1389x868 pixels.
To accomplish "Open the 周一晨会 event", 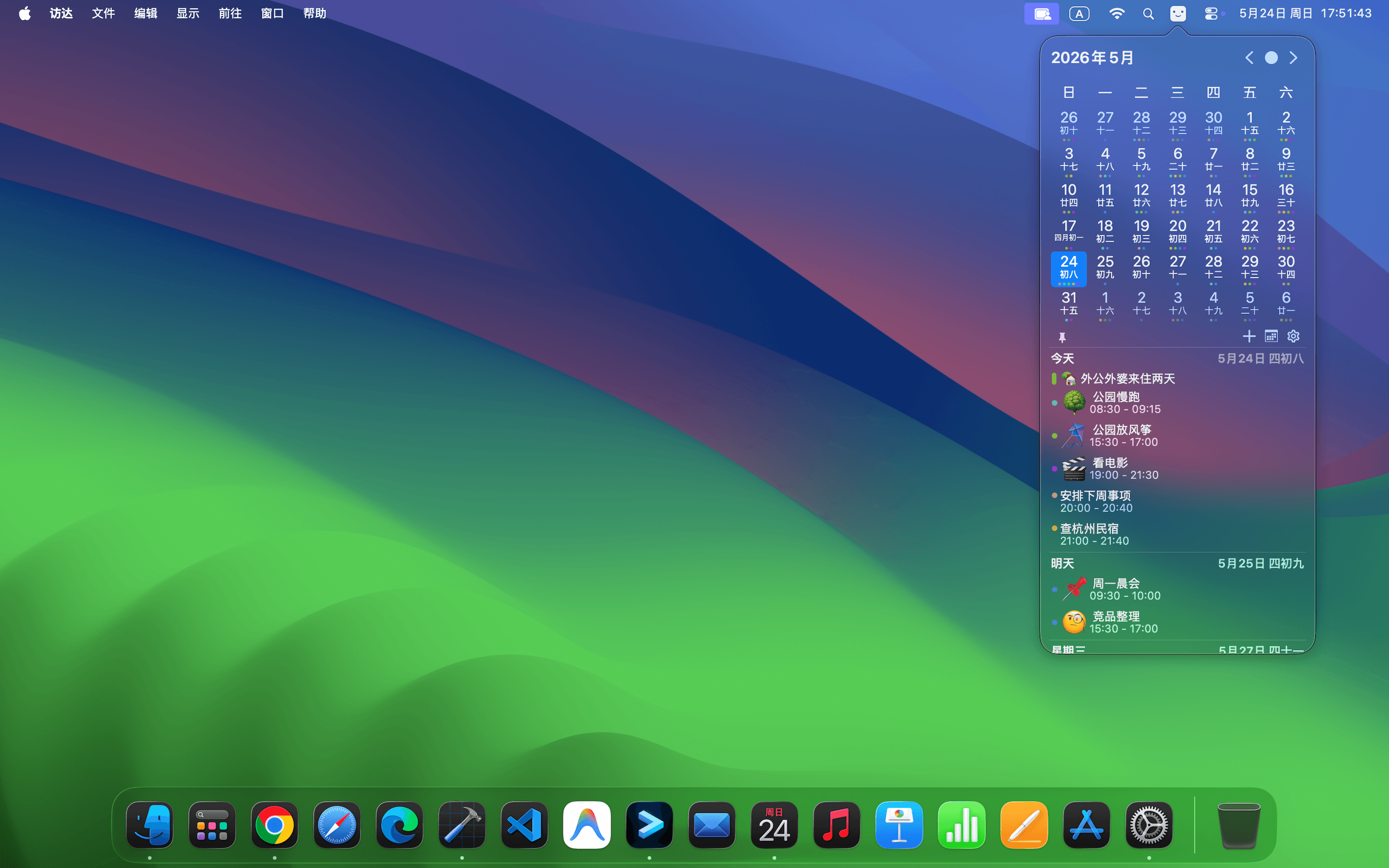I will 1177,589.
